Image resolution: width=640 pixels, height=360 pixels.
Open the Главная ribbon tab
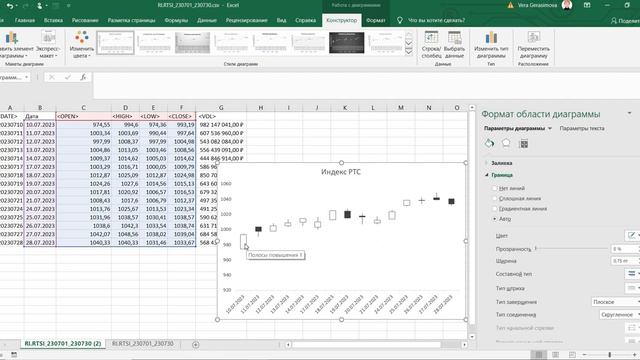pyautogui.click(x=24, y=20)
